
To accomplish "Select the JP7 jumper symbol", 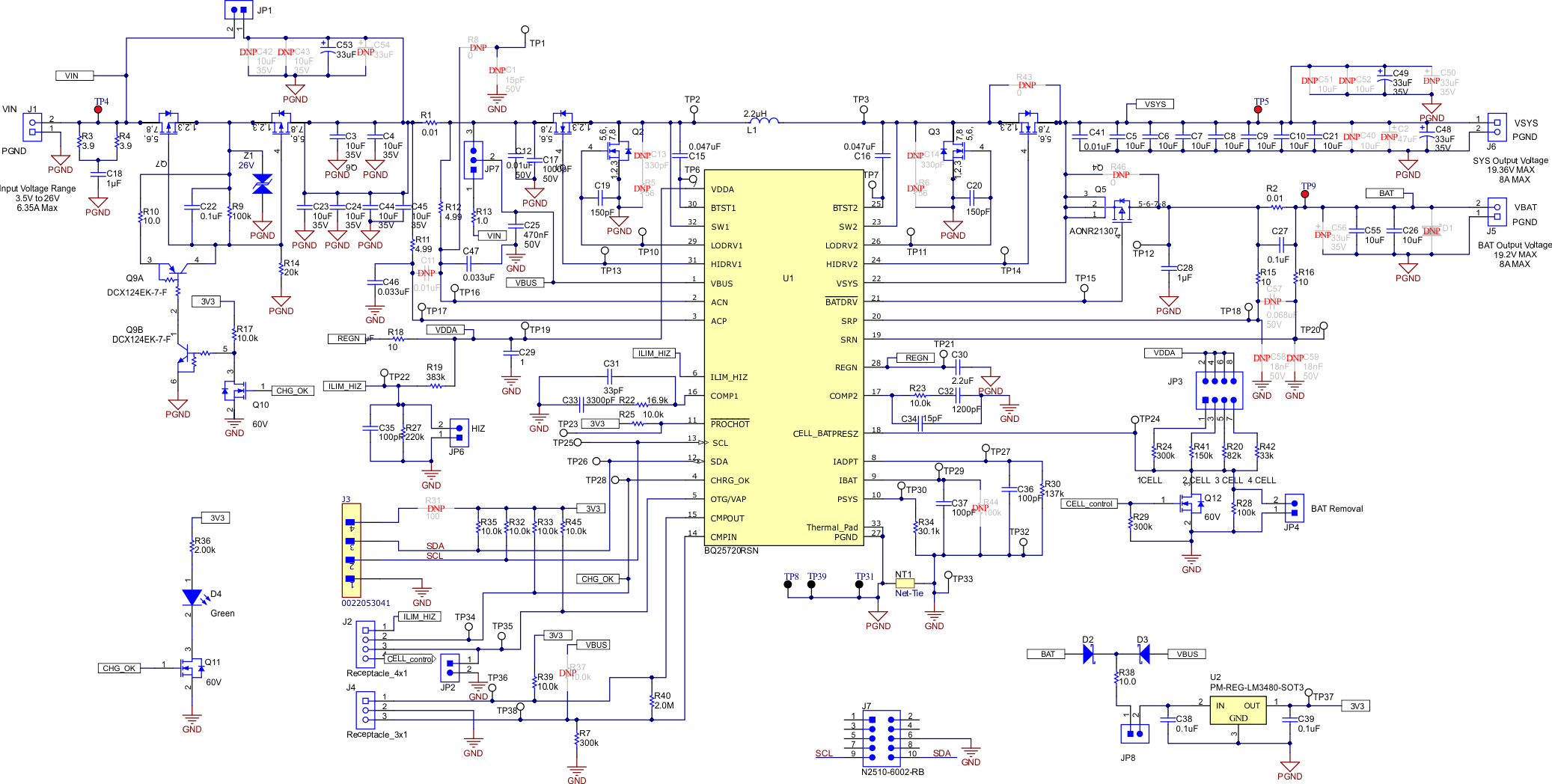I will pos(473,159).
